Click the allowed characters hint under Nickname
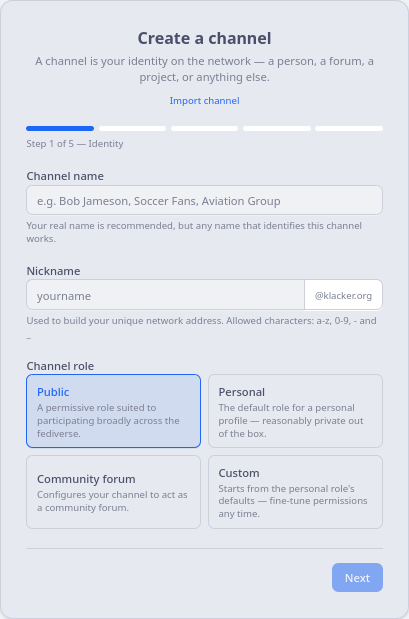 201,327
